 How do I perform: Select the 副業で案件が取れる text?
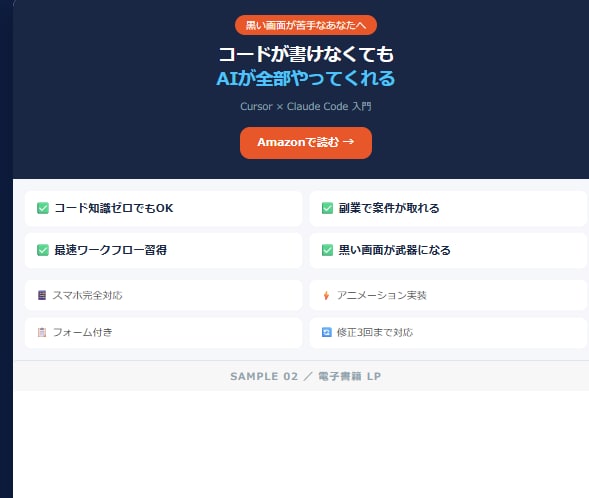click(389, 208)
